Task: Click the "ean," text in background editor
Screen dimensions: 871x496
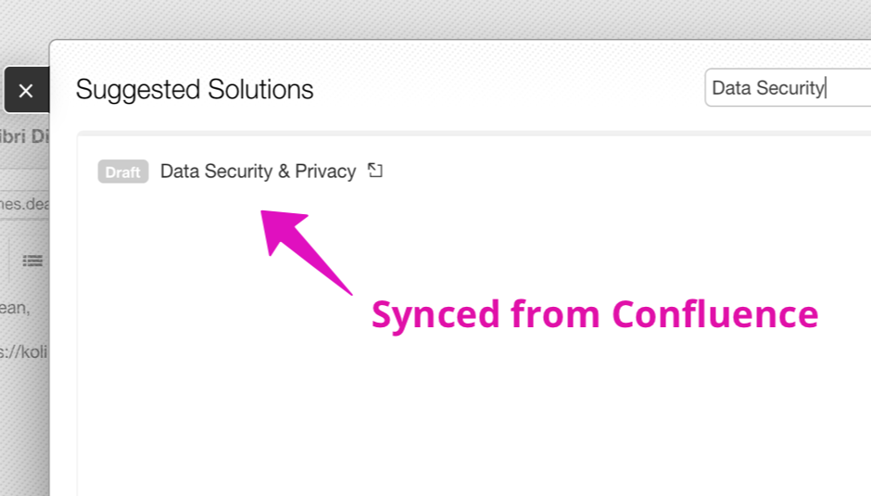Action: point(16,308)
